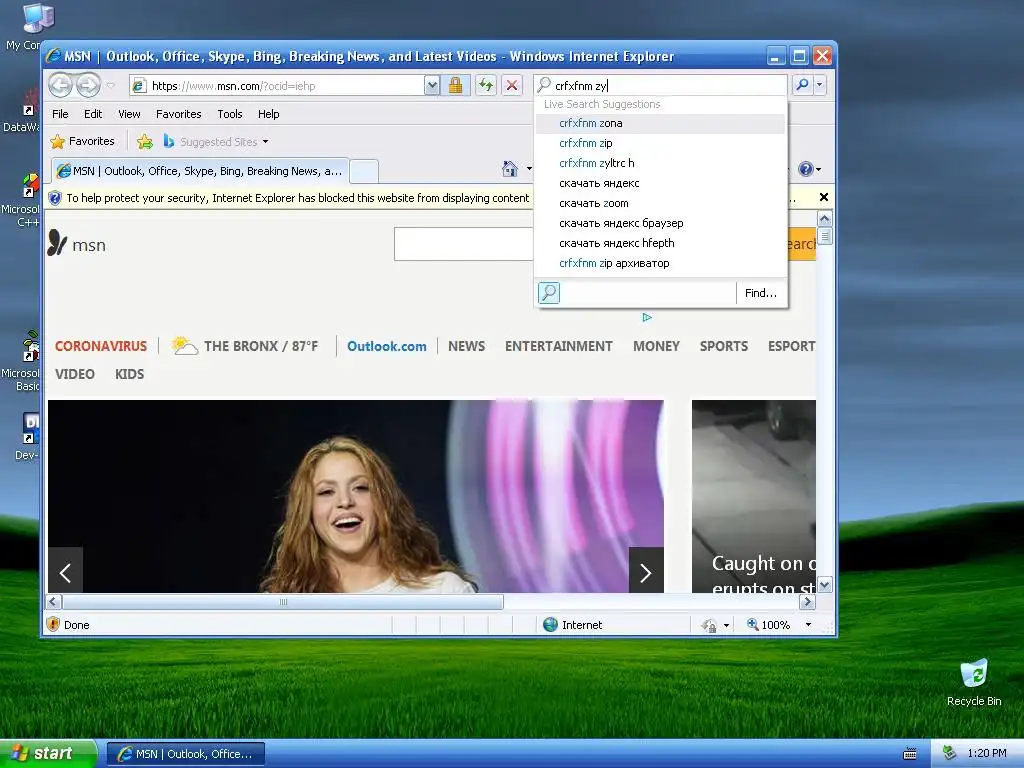
Task: Click the security information bar message
Action: pyautogui.click(x=298, y=198)
